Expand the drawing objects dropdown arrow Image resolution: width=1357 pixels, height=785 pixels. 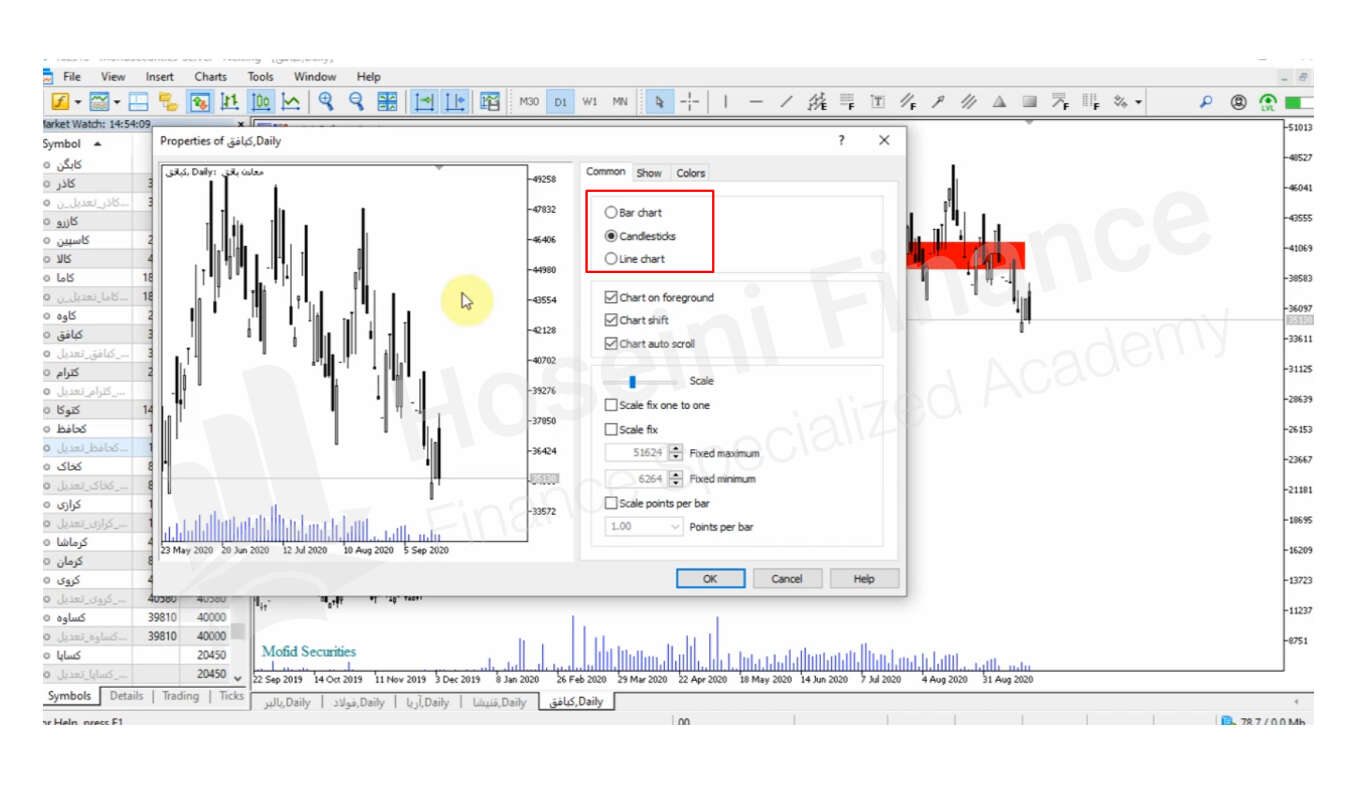point(1138,102)
